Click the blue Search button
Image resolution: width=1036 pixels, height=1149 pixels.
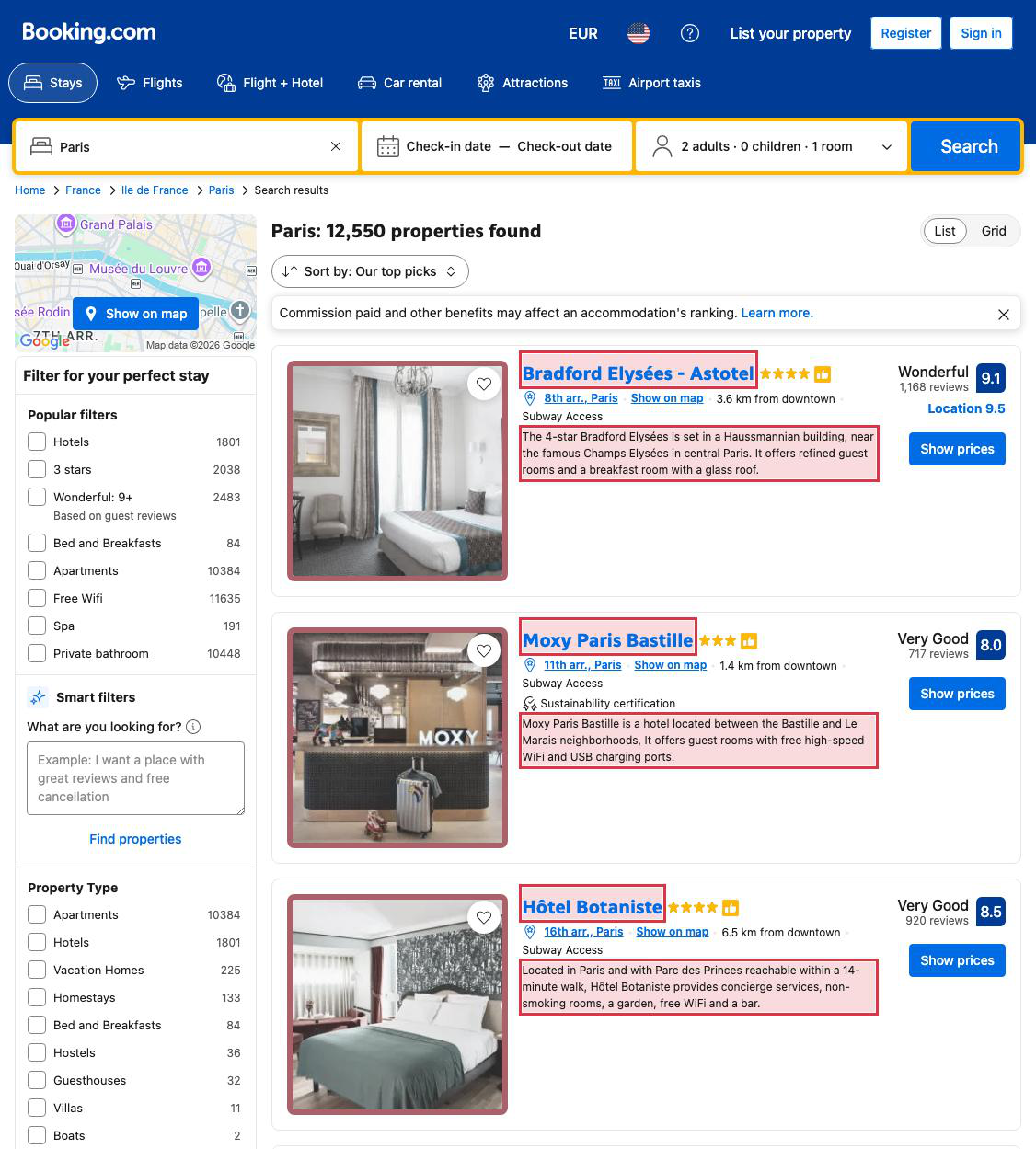click(x=965, y=146)
